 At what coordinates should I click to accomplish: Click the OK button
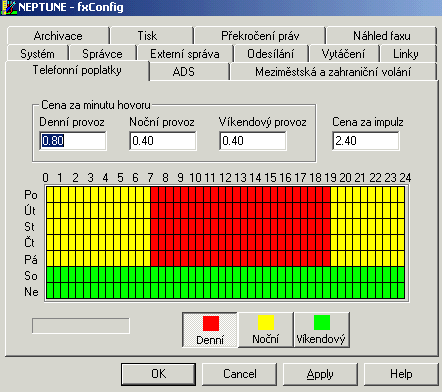click(158, 374)
